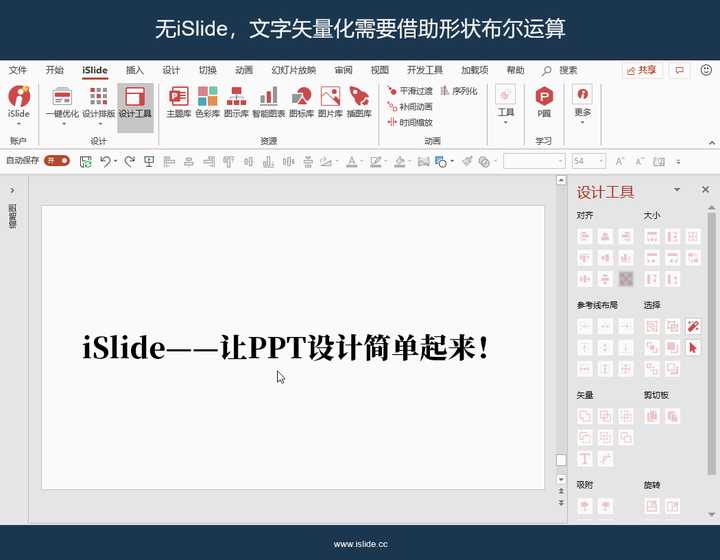Click the shape outline pen icon
Image resolution: width=720 pixels, height=560 pixels.
[x=376, y=162]
